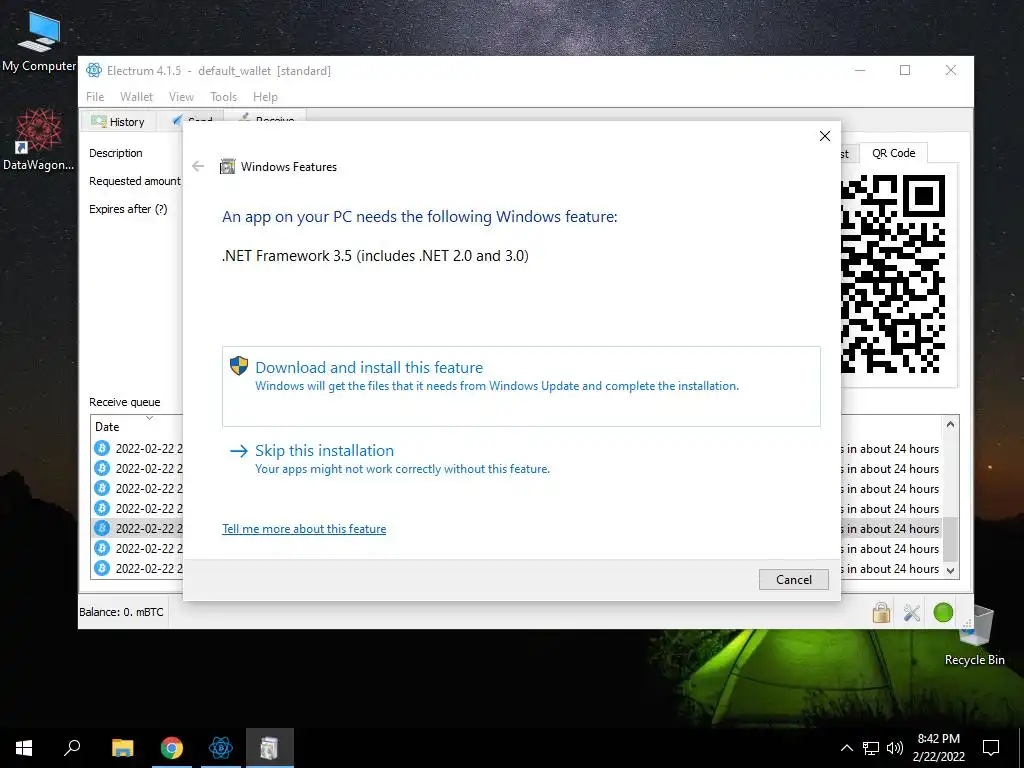Sort receive queue by Date header
Viewport: 1024px width, 768px height.
pyautogui.click(x=107, y=426)
